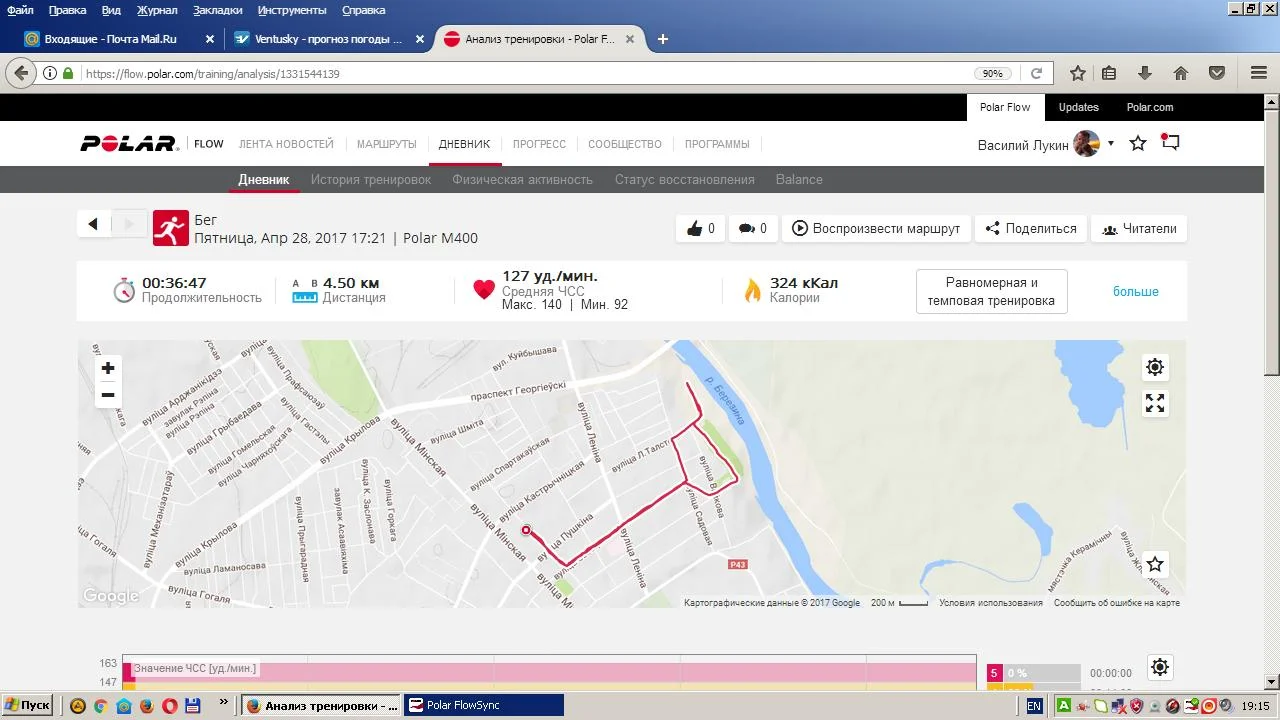Screen dimensions: 1280x720
Task: Expand hidden quick launch items chevron
Action: point(225,704)
